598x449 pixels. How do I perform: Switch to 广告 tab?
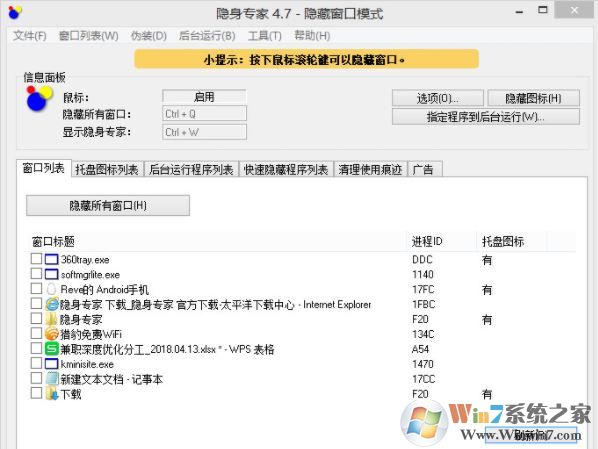[425, 170]
